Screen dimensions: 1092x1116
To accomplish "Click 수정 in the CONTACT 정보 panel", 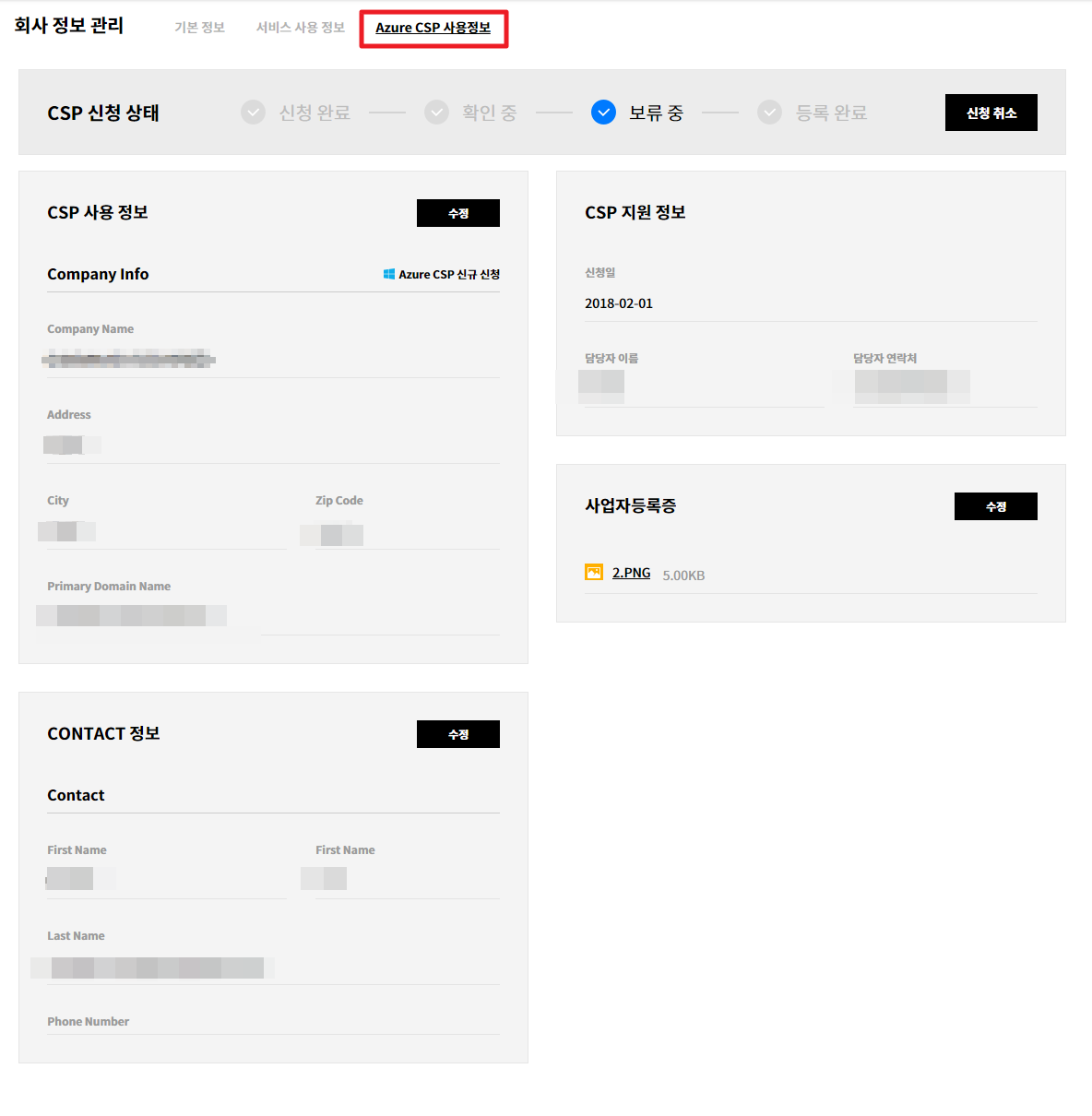I will point(457,734).
